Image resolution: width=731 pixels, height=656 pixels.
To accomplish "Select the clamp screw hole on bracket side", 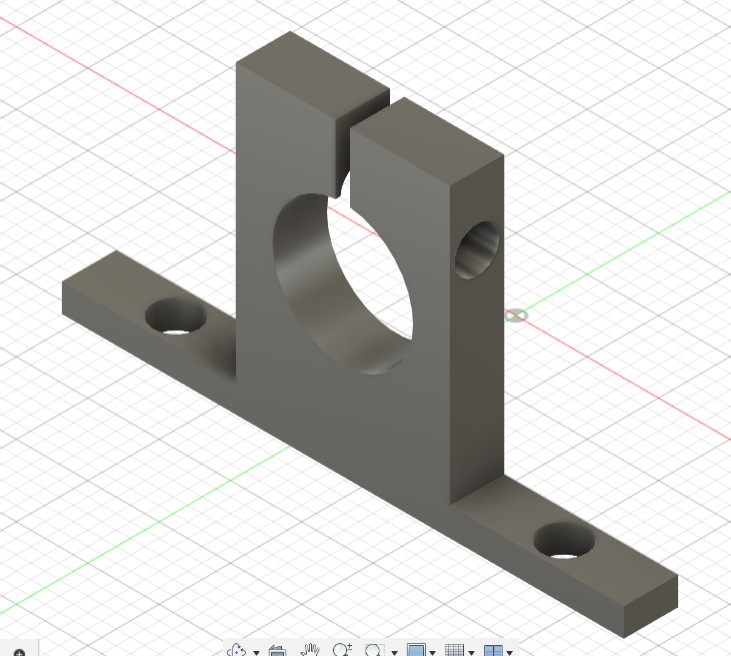I will (477, 250).
